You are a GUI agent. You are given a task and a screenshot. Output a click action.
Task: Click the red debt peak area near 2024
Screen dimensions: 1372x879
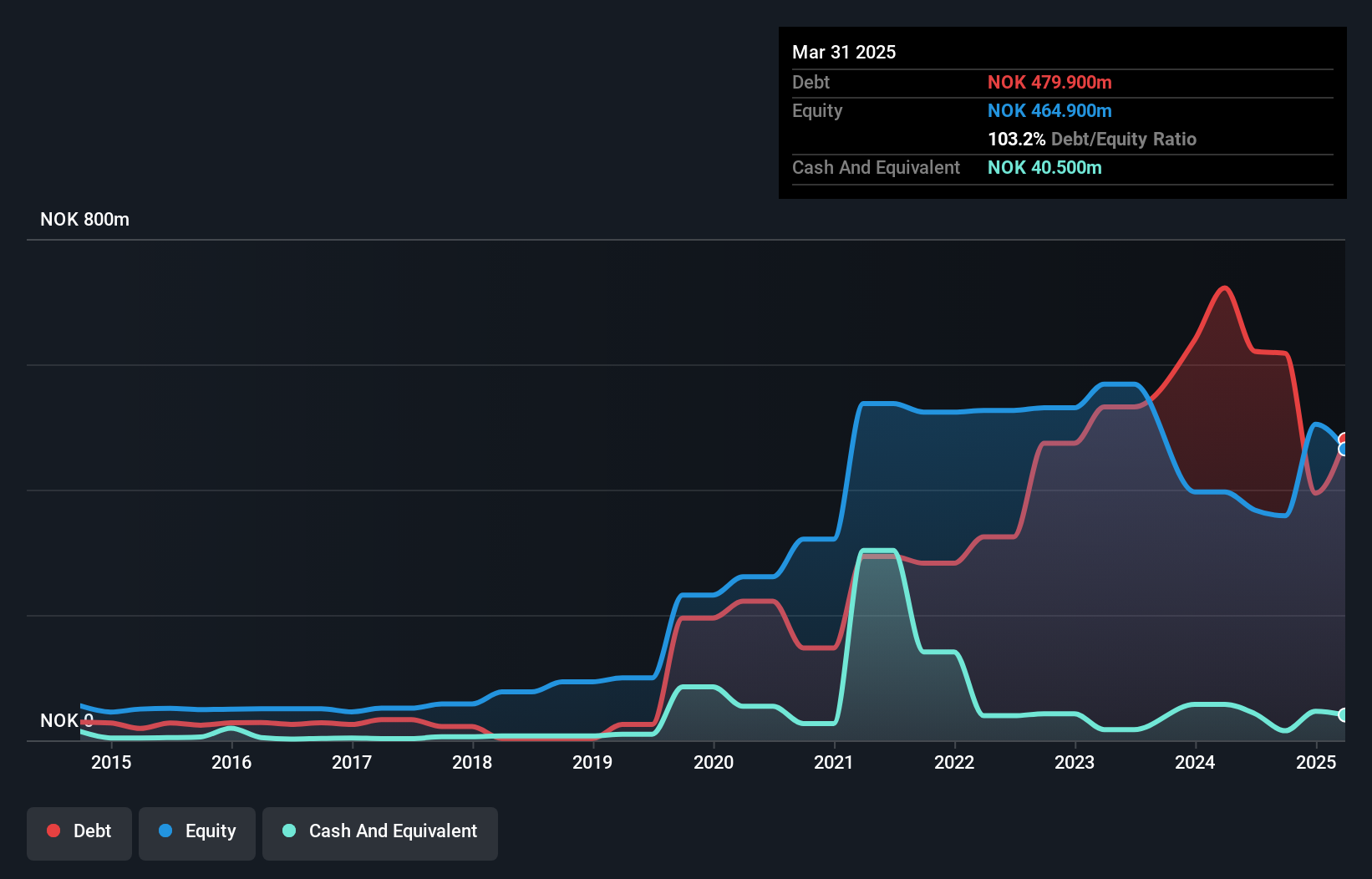1223,288
